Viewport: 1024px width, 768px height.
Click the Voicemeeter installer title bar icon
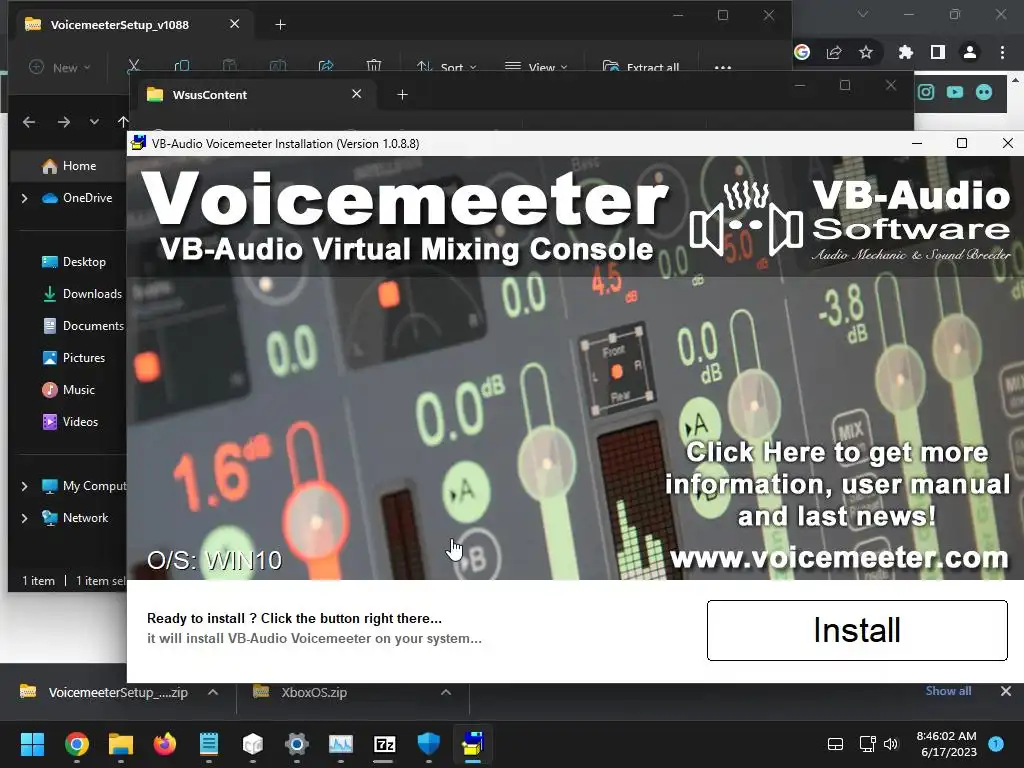[138, 143]
